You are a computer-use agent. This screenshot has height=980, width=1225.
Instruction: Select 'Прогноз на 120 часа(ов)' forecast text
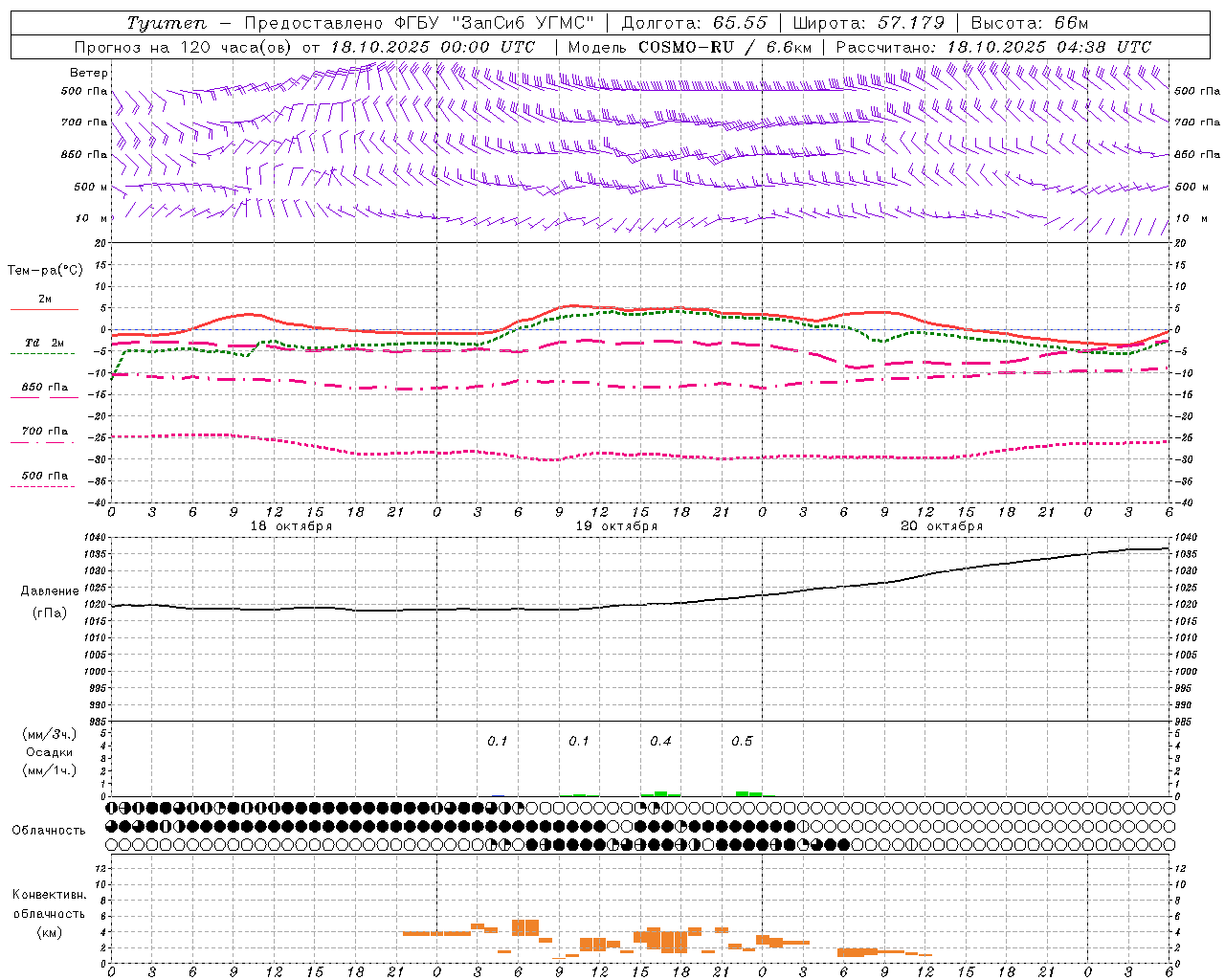(x=184, y=47)
